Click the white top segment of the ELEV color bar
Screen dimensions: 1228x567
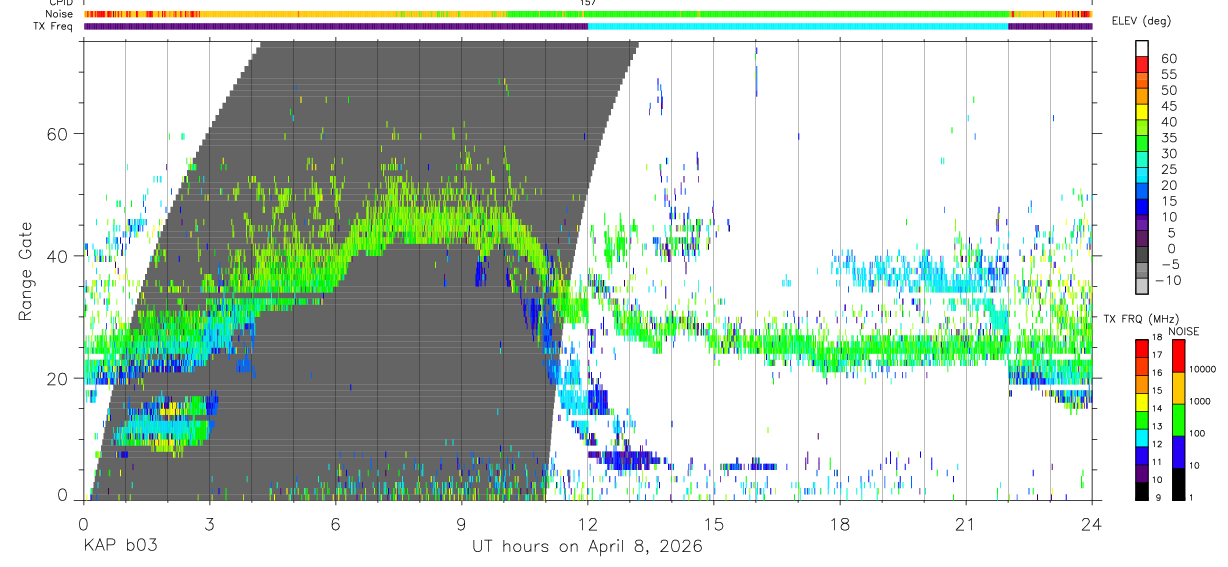pyautogui.click(x=1142, y=48)
